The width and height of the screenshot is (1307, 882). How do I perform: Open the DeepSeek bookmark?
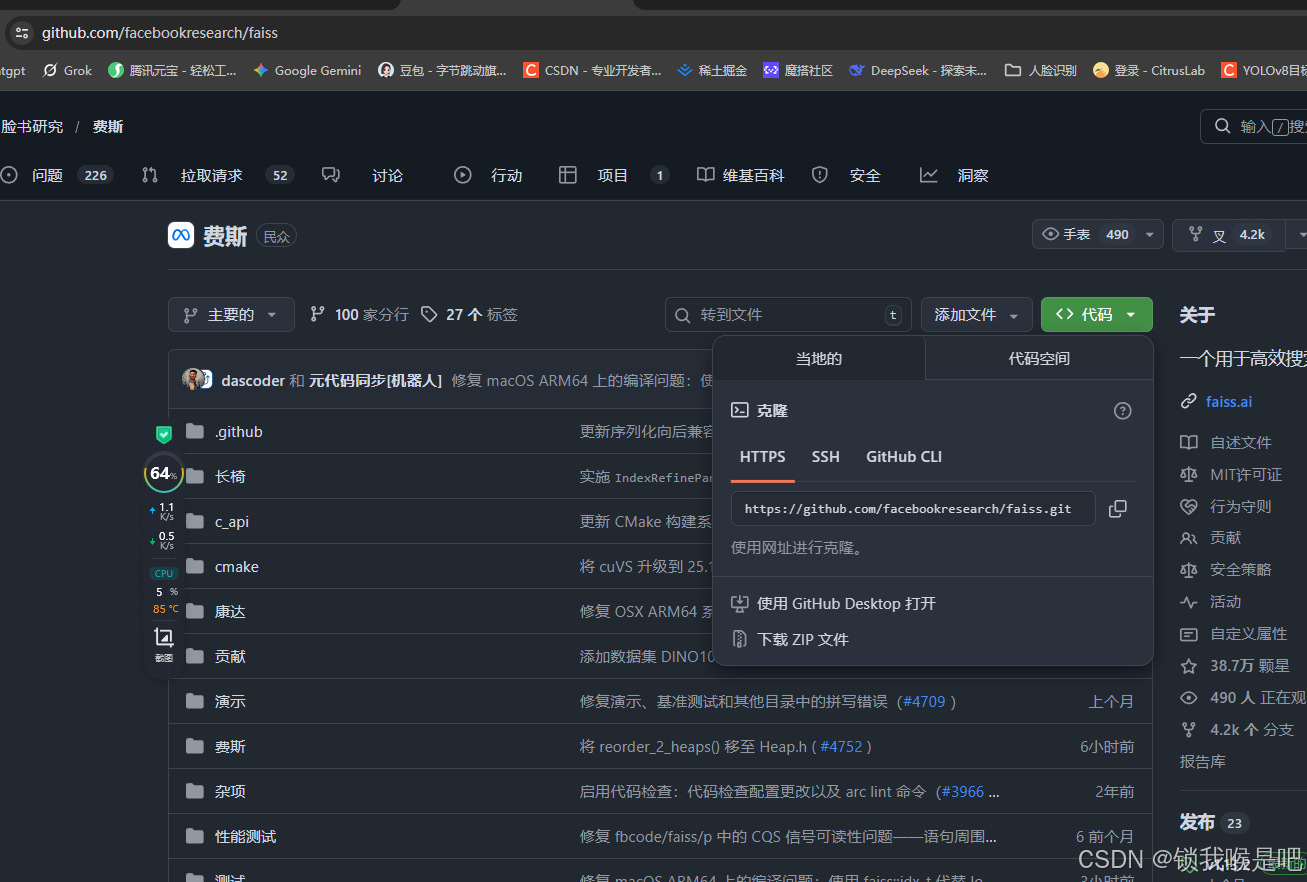coord(917,71)
